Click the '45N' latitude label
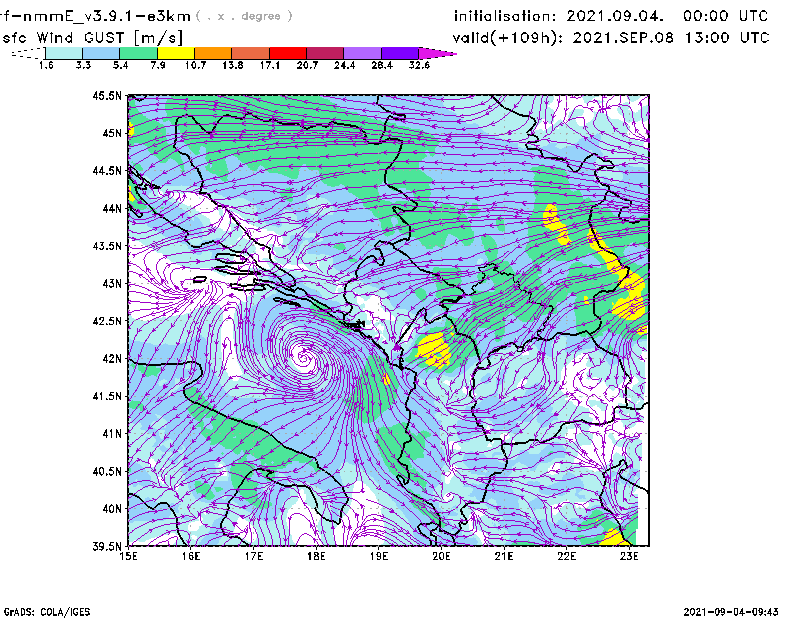The width and height of the screenshot is (800, 618). pos(112,133)
